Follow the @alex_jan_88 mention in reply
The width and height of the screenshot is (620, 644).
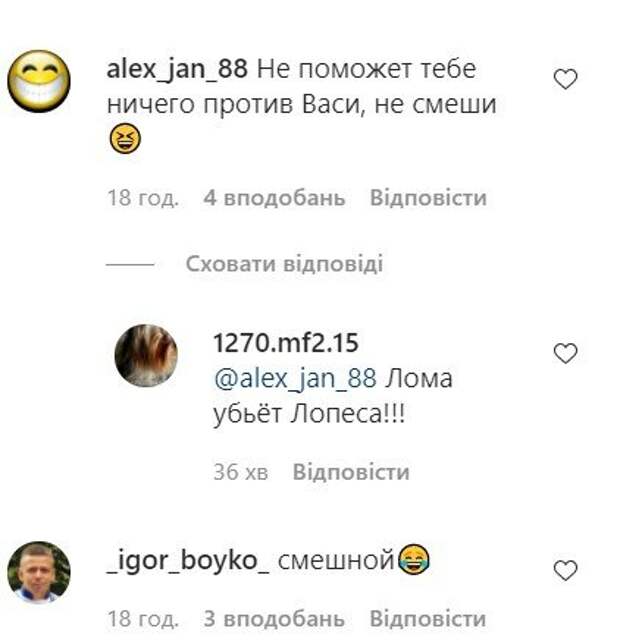tap(295, 378)
